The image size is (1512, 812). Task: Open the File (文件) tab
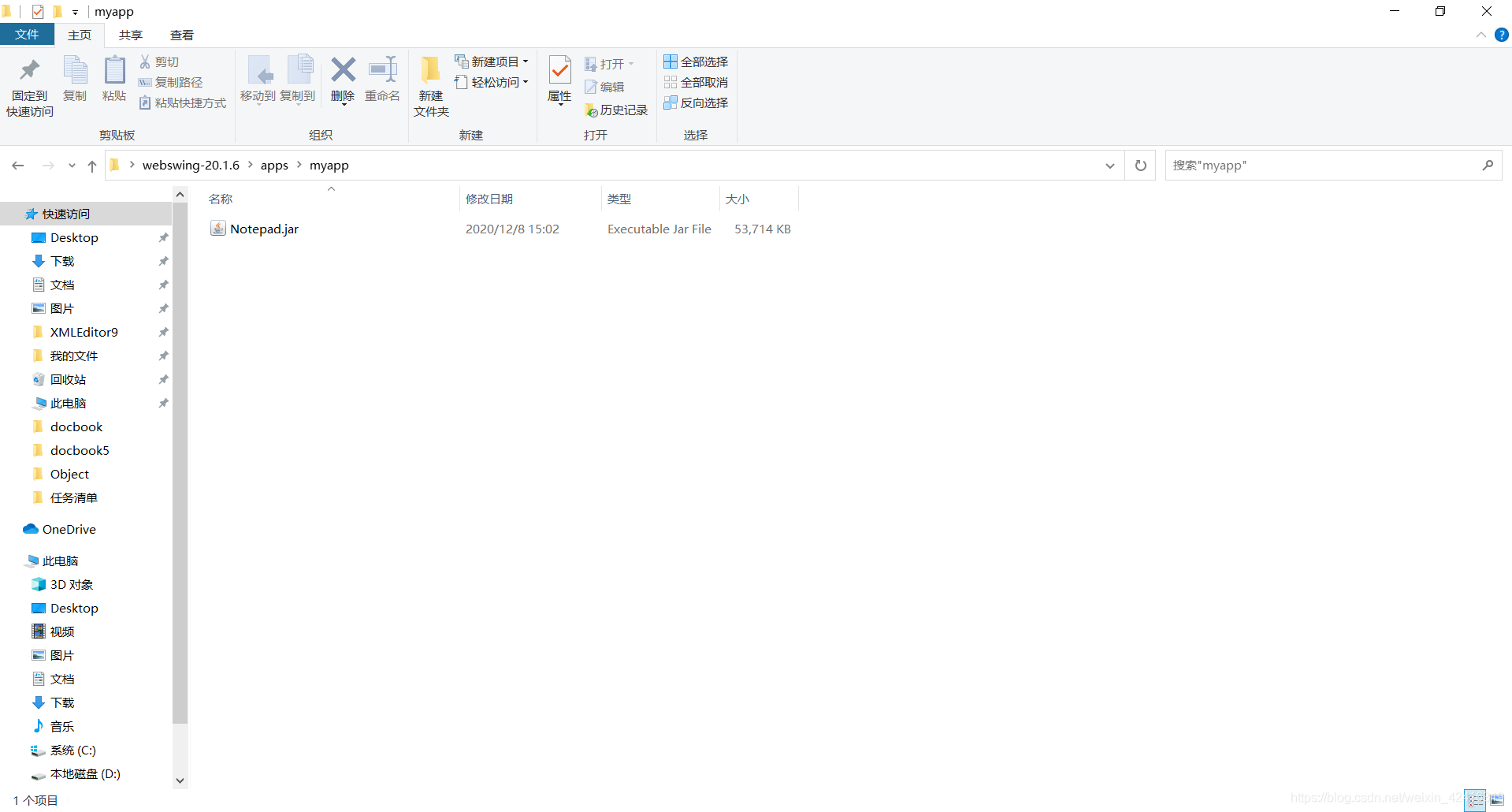[27, 35]
